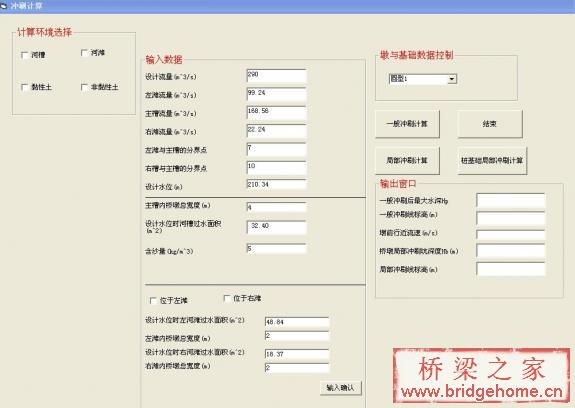Screen dimensions: 575x408
Task: Open the 墩与基础数据控制 pier type dropdown
Action: (452, 79)
